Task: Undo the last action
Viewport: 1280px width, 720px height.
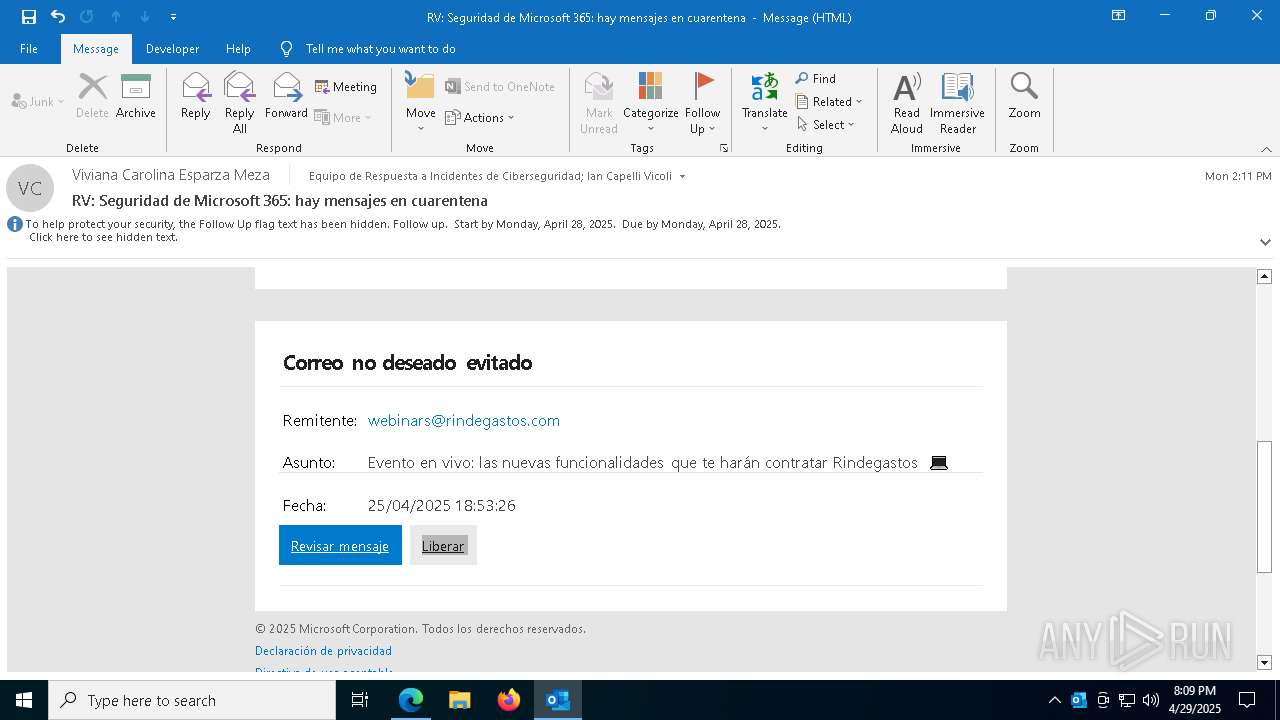Action: tap(58, 17)
